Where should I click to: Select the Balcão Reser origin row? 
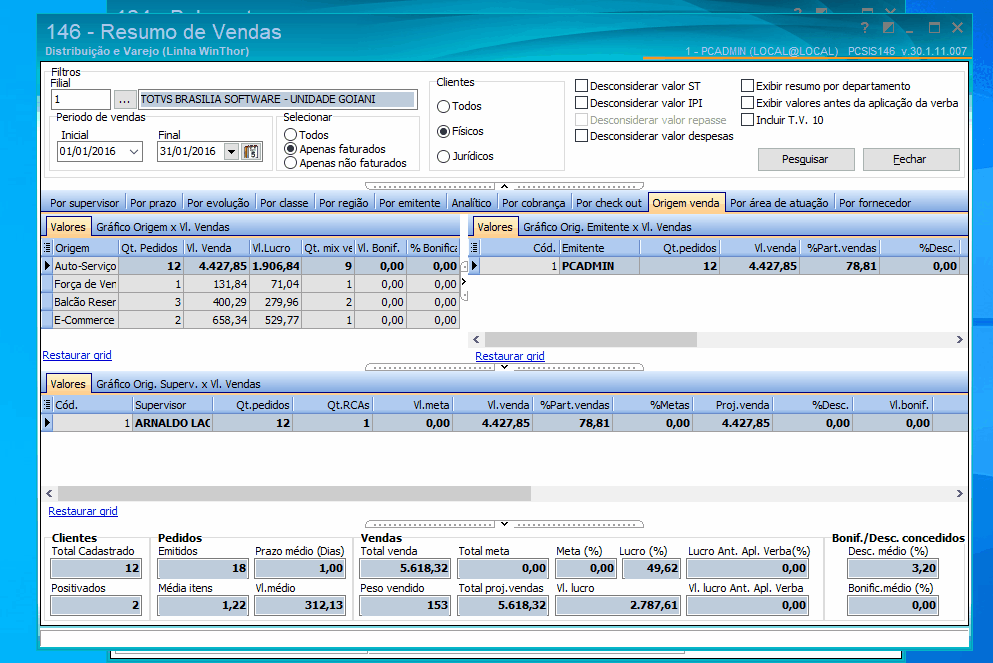coord(250,302)
